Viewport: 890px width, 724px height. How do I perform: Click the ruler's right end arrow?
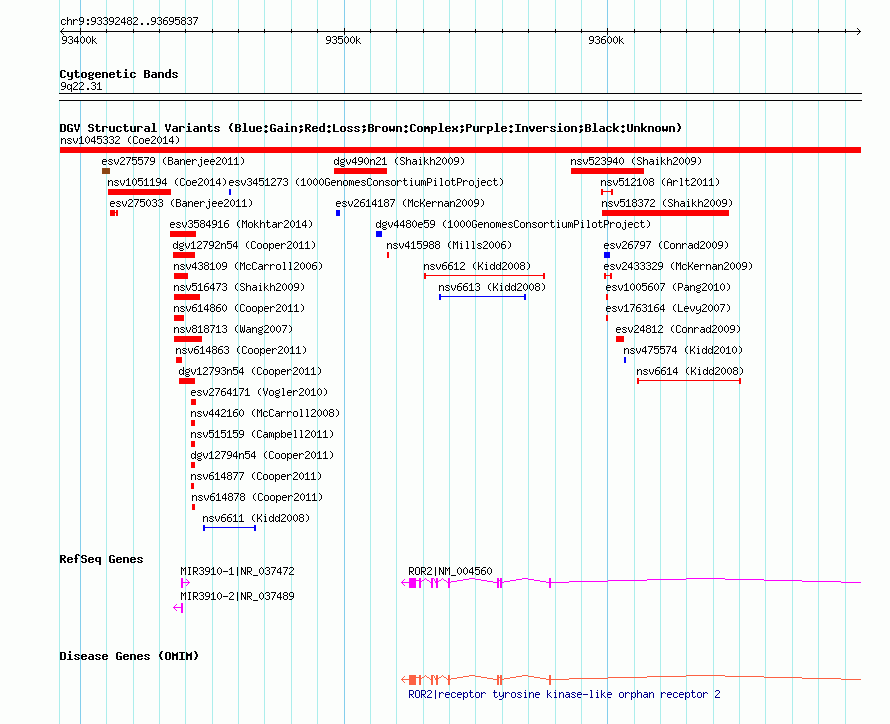tap(858, 31)
